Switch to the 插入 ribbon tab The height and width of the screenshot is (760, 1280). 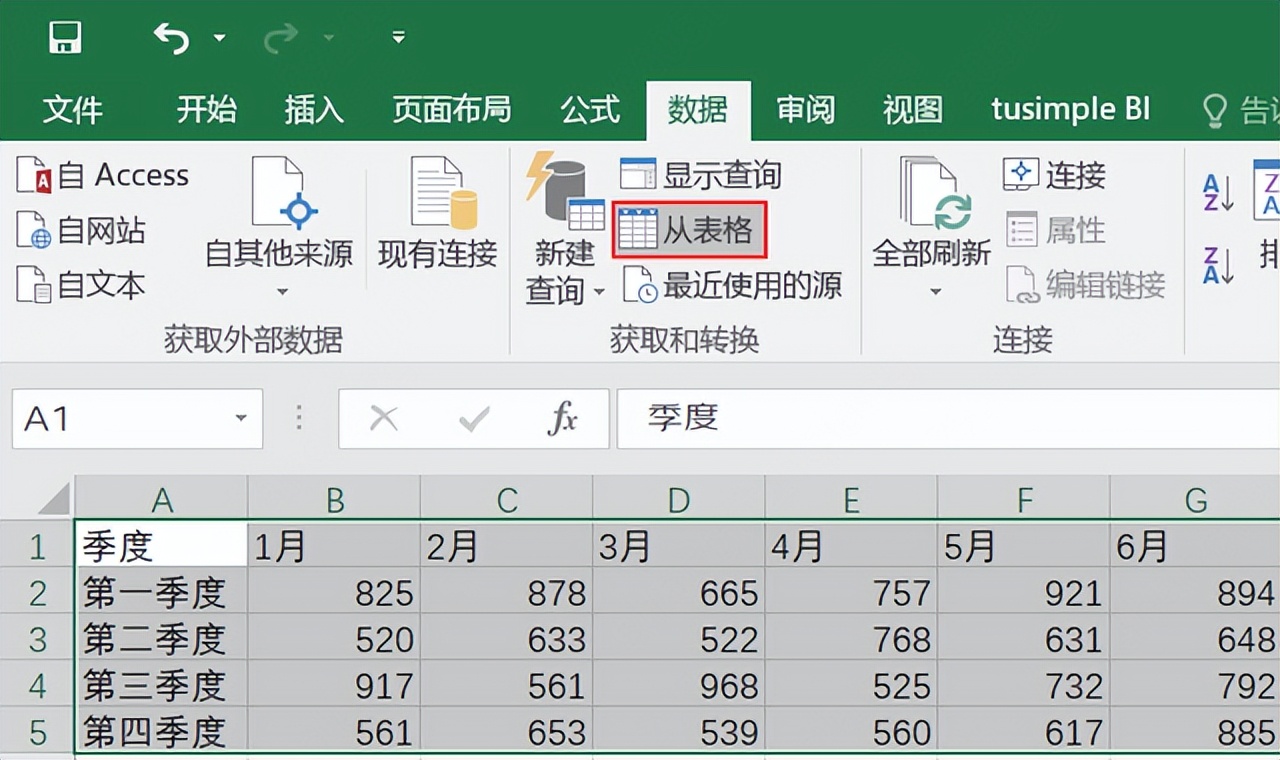coord(314,110)
